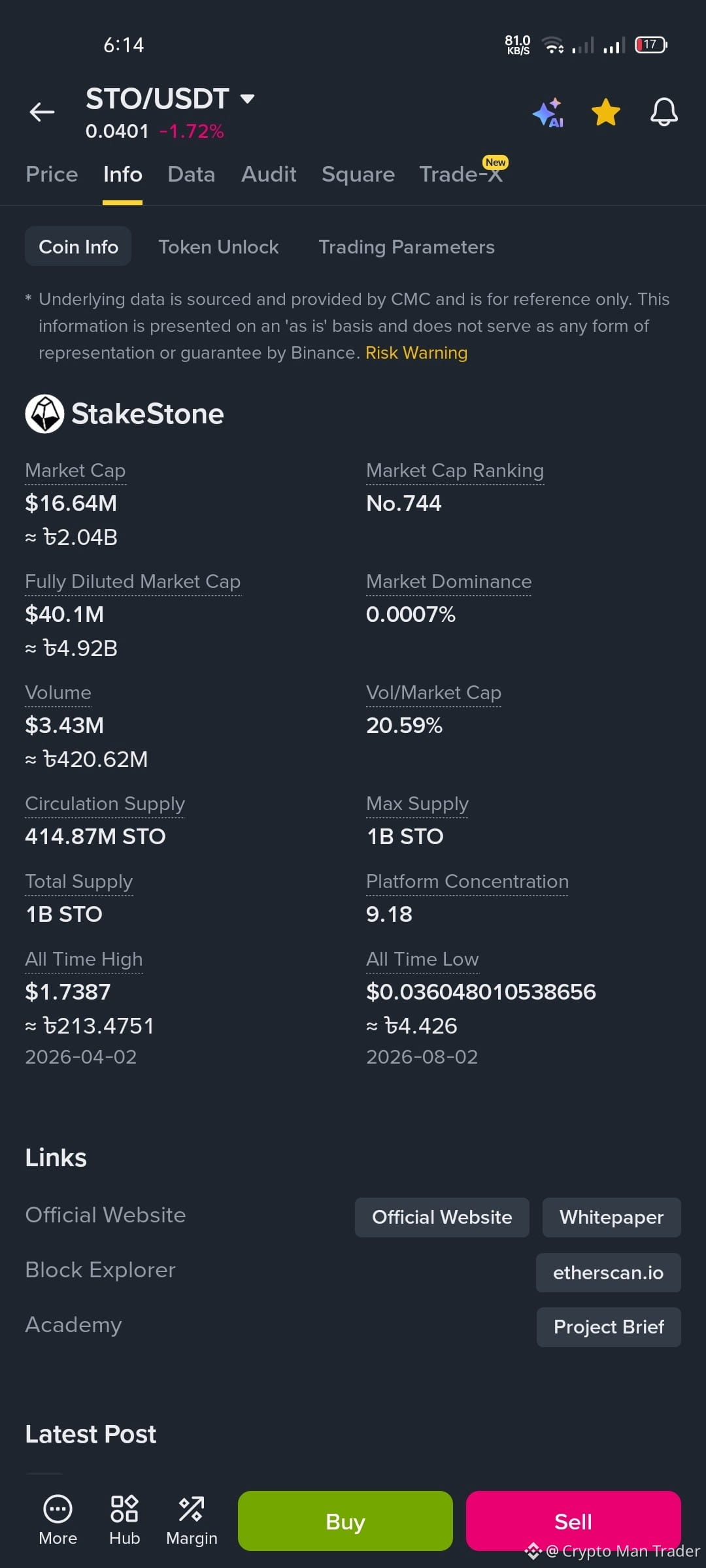This screenshot has width=706, height=1568.
Task: Open the Audit tab
Action: [x=269, y=174]
